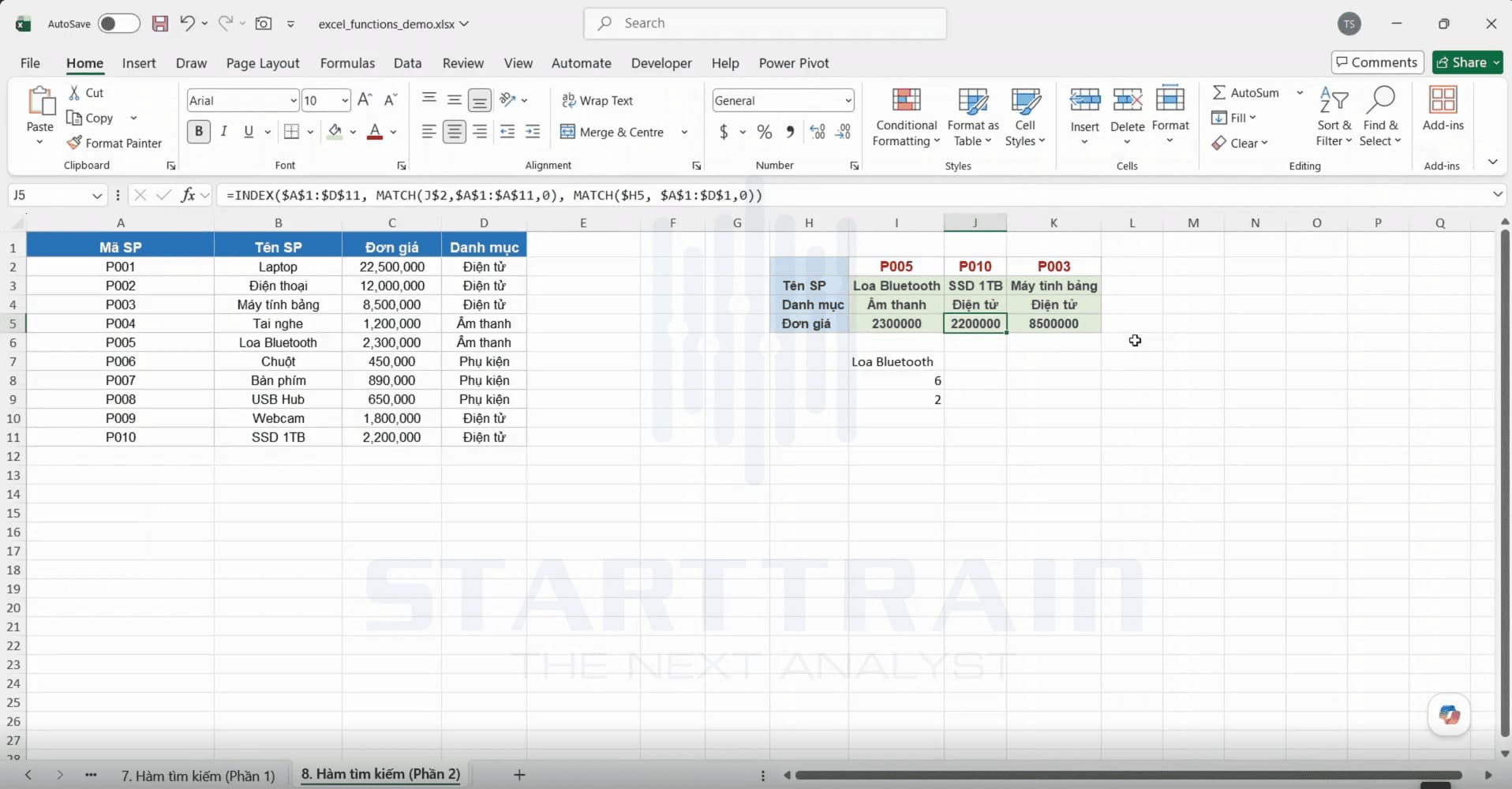Click the Undo arrow icon

[187, 24]
